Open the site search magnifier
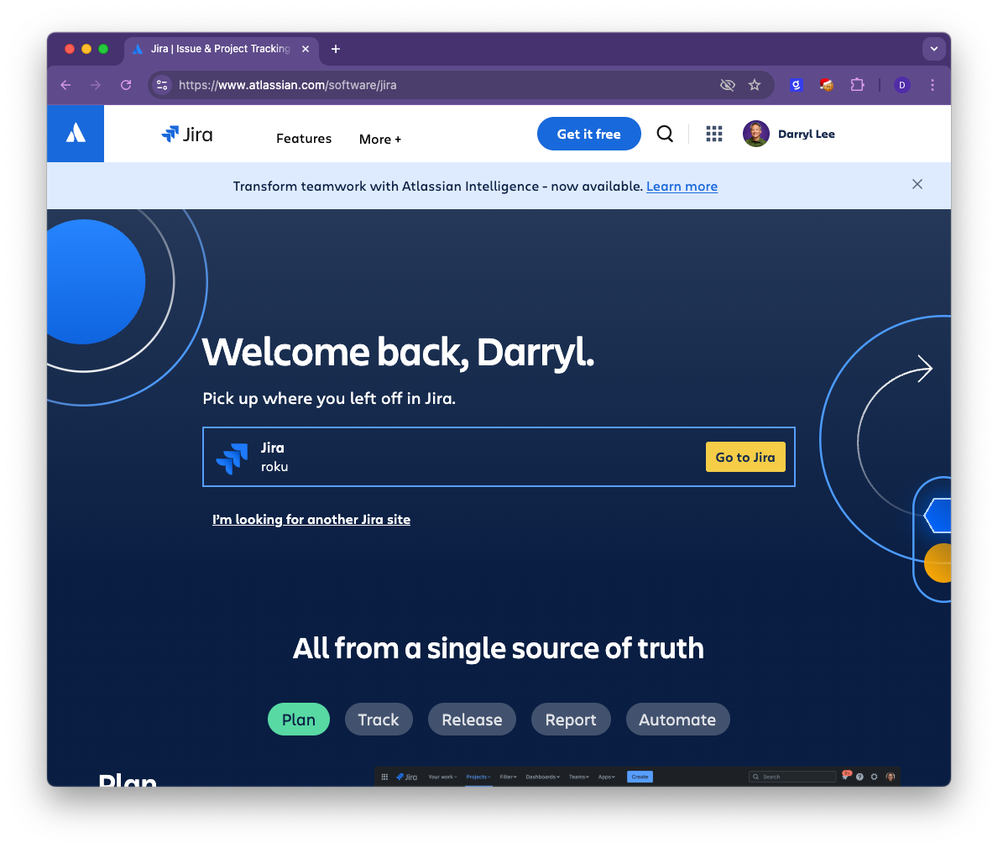998x849 pixels. coord(664,134)
